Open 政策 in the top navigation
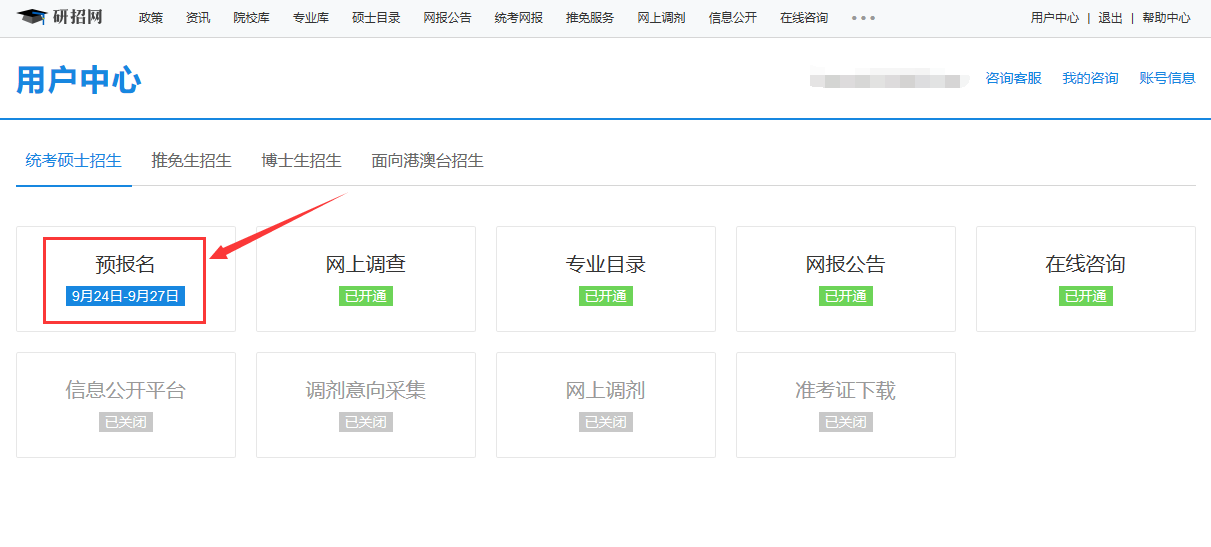 151,18
